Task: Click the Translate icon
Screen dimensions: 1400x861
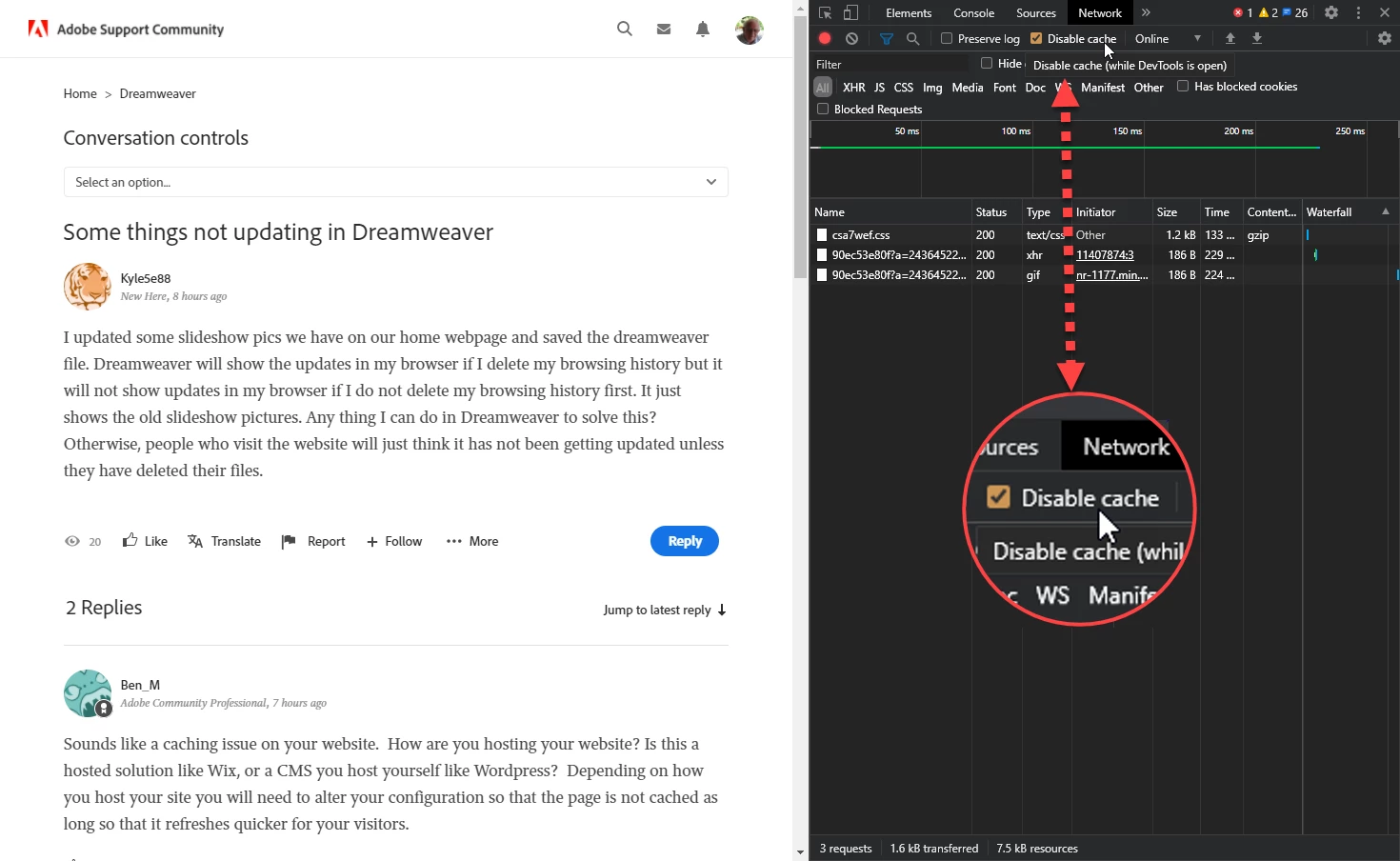Action: click(195, 541)
